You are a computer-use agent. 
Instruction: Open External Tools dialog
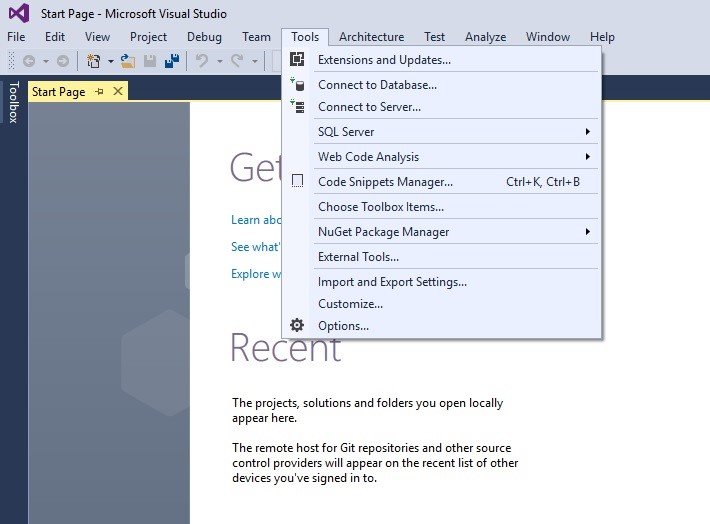click(x=442, y=256)
